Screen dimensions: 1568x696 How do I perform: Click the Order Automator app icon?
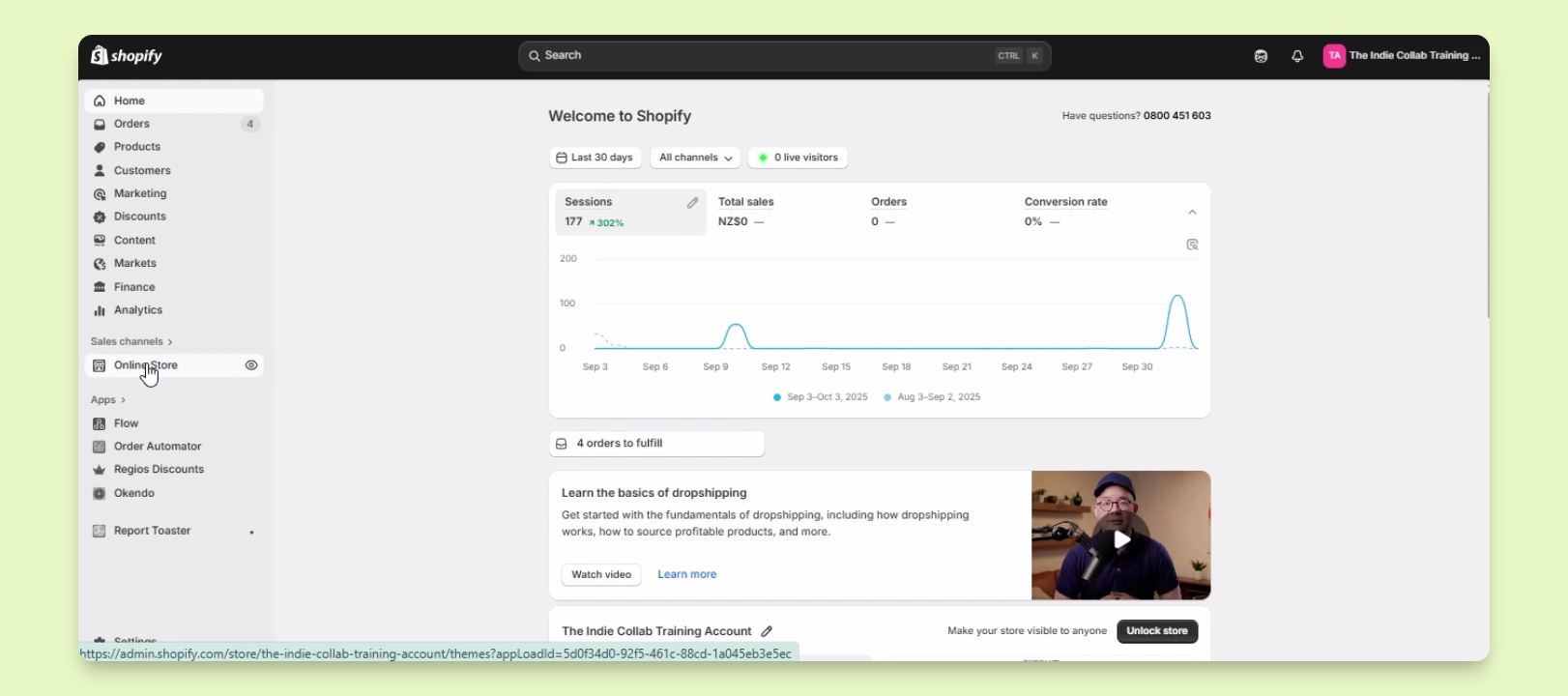point(100,447)
